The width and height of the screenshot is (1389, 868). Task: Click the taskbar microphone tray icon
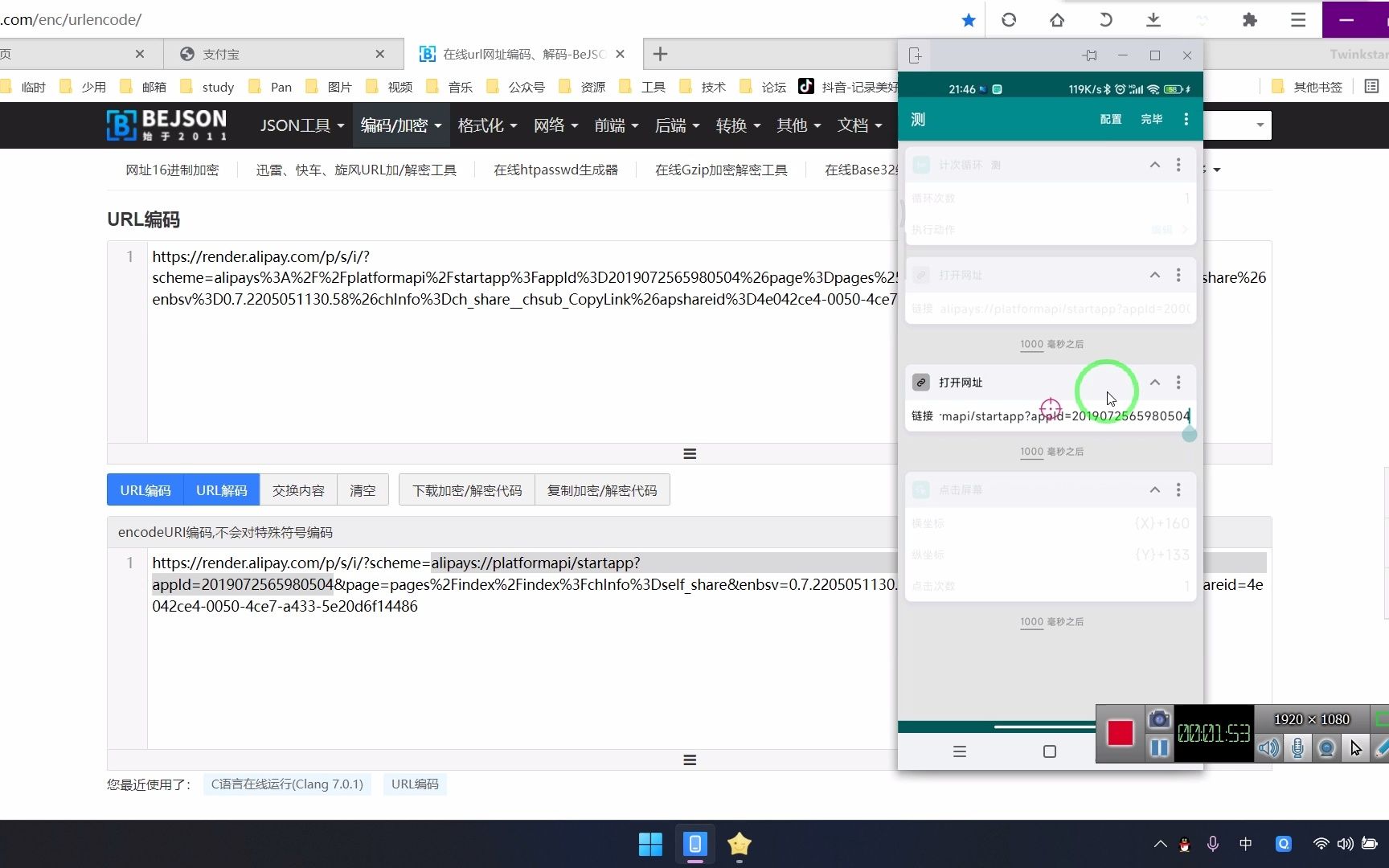point(1213,844)
